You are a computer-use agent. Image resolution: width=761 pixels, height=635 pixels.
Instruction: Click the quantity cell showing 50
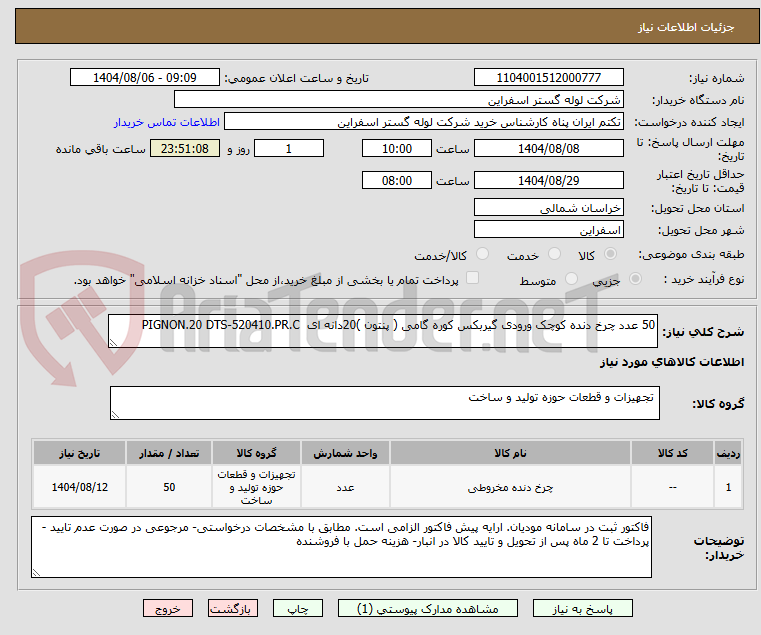coord(169,487)
